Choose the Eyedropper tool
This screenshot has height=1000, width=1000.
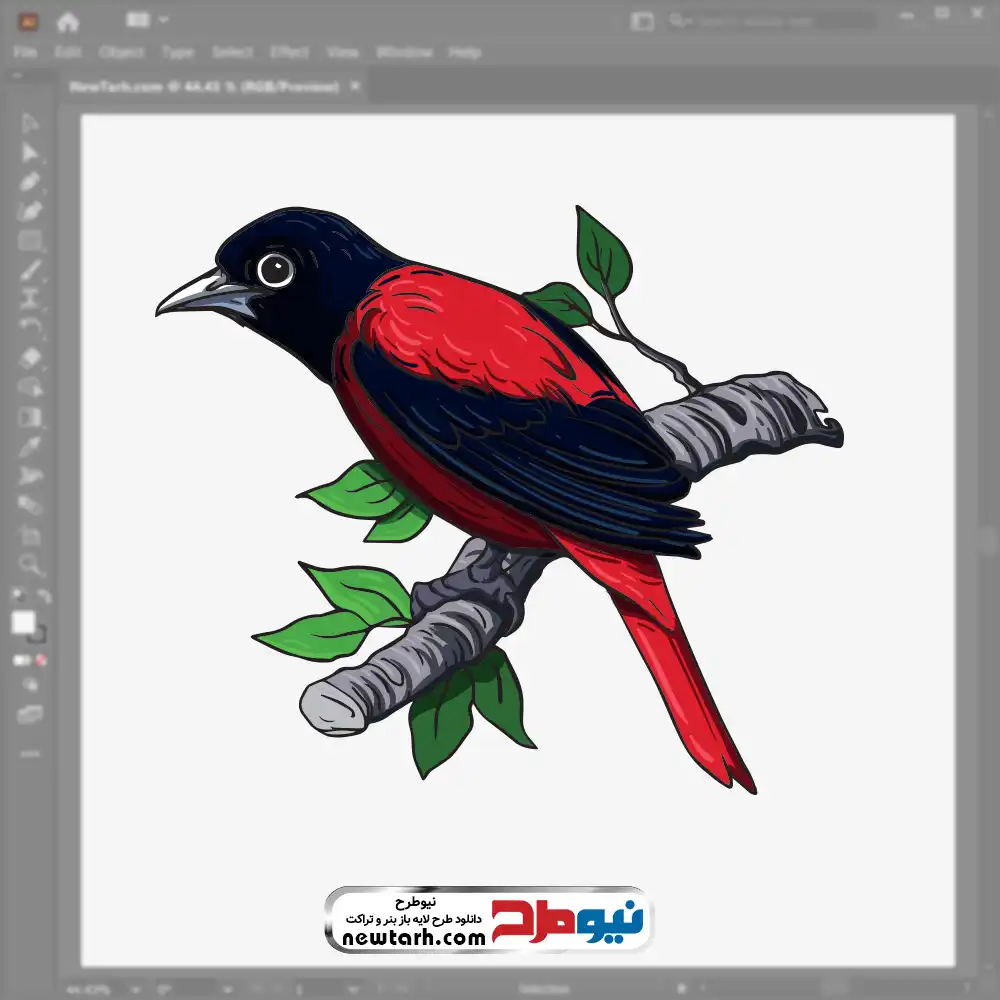point(30,446)
